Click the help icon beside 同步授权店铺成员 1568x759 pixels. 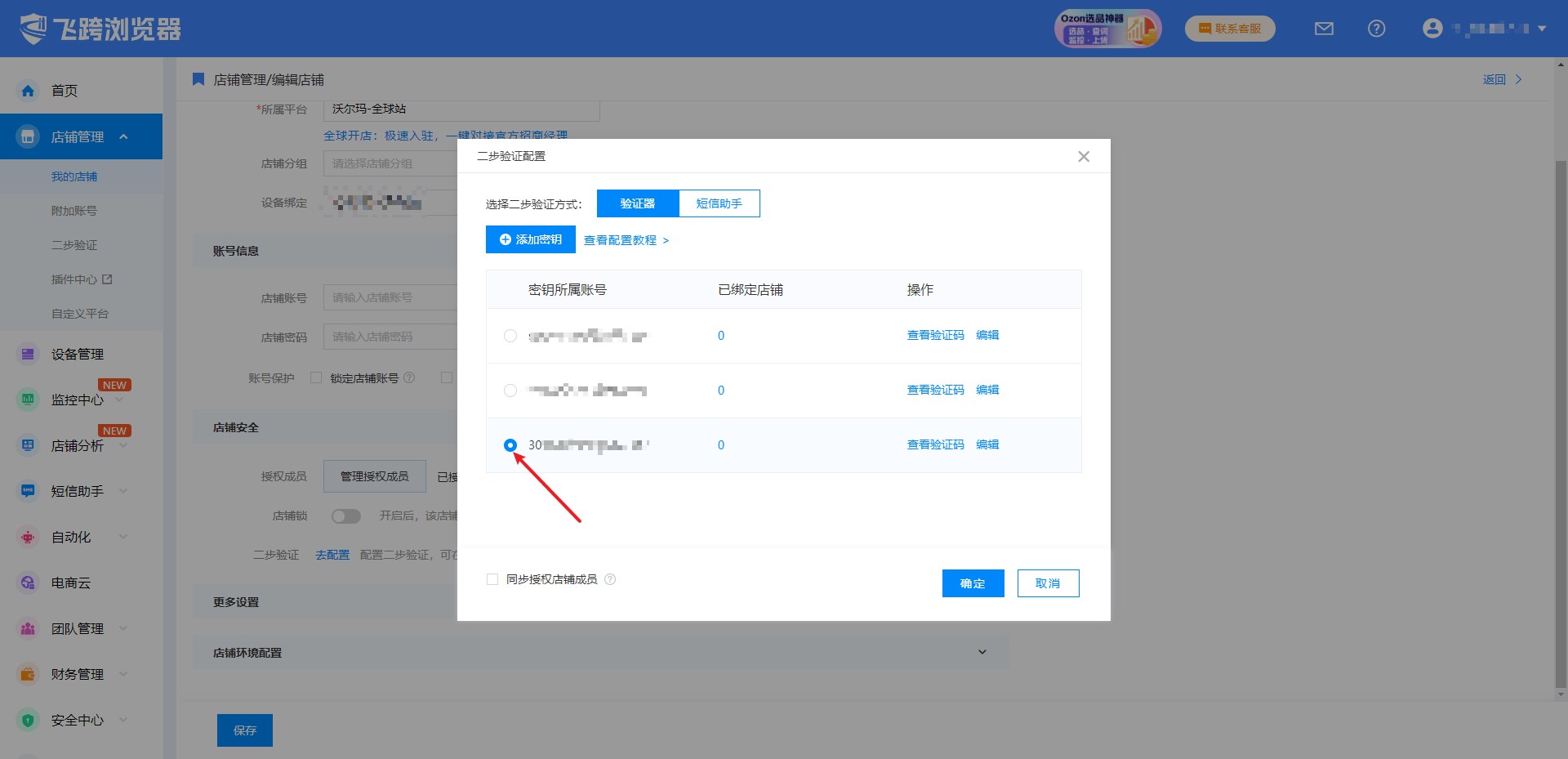(x=610, y=579)
